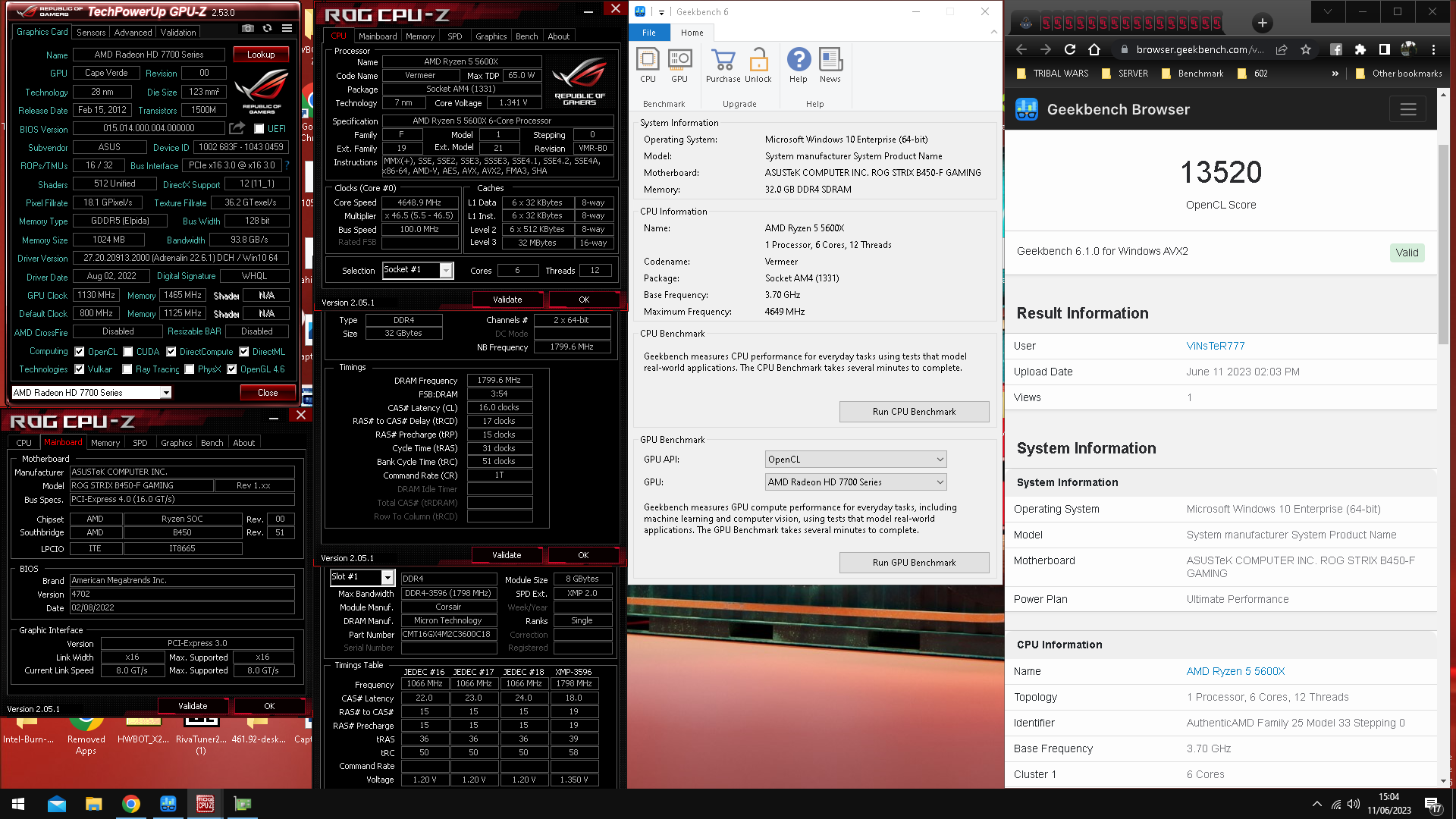Open Windows notification center icon
Image resolution: width=1456 pixels, height=819 pixels.
(1432, 805)
